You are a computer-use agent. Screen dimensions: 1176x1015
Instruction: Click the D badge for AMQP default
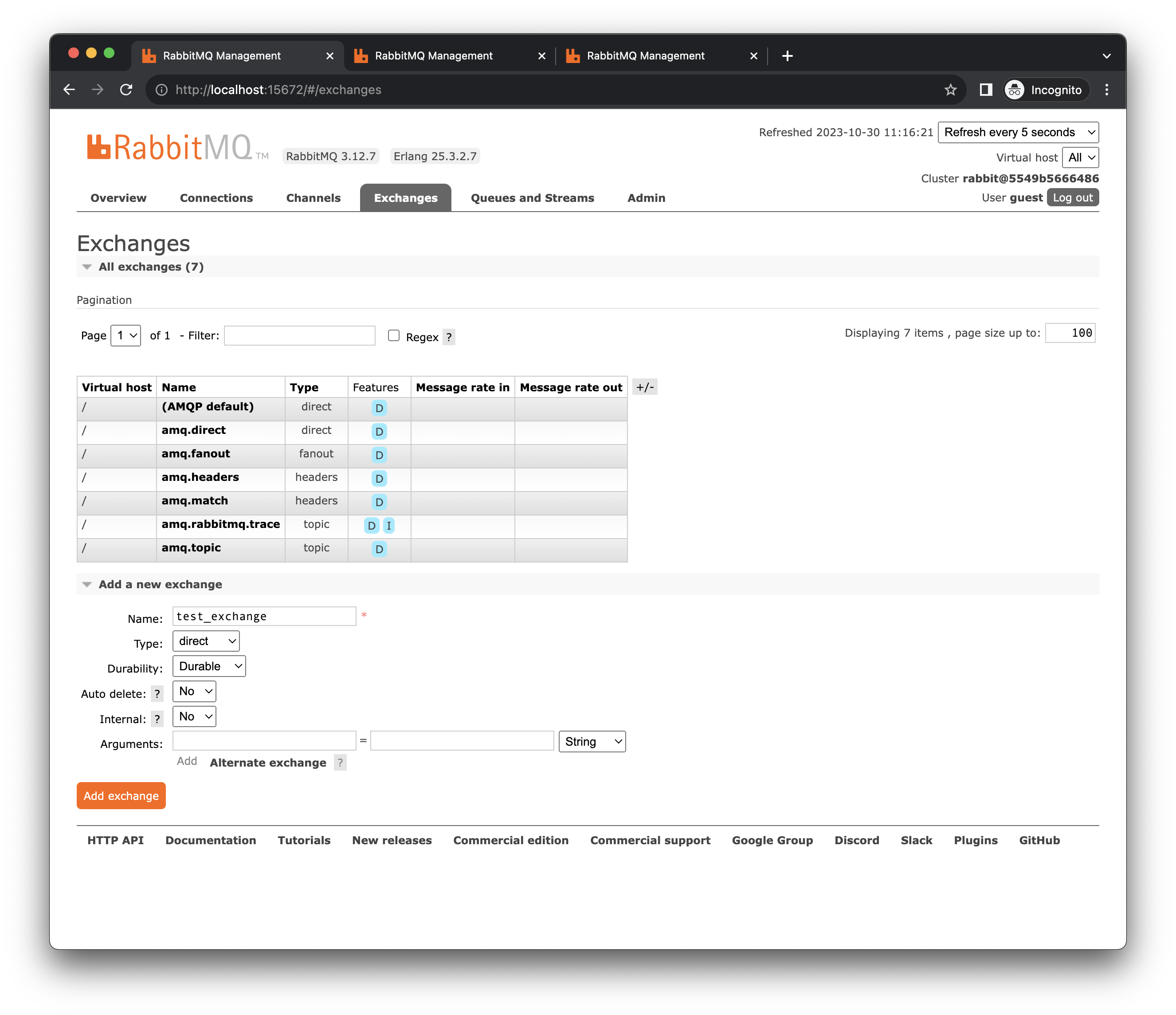coord(379,408)
